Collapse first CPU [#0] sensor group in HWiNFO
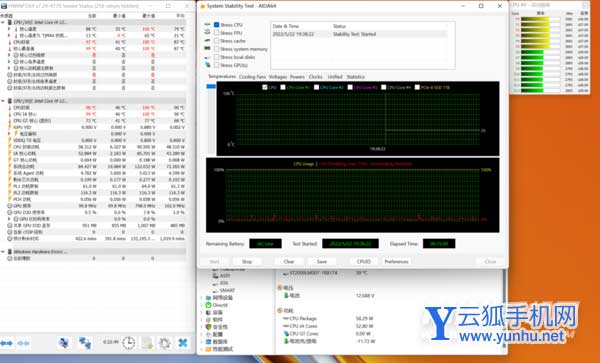The image size is (600, 363). (x=3, y=23)
